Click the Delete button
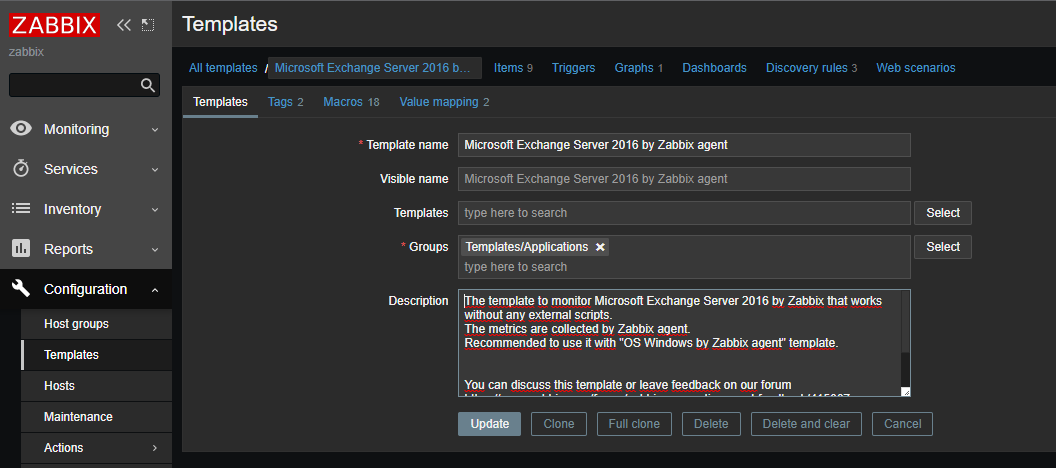Image resolution: width=1056 pixels, height=468 pixels. (x=711, y=424)
